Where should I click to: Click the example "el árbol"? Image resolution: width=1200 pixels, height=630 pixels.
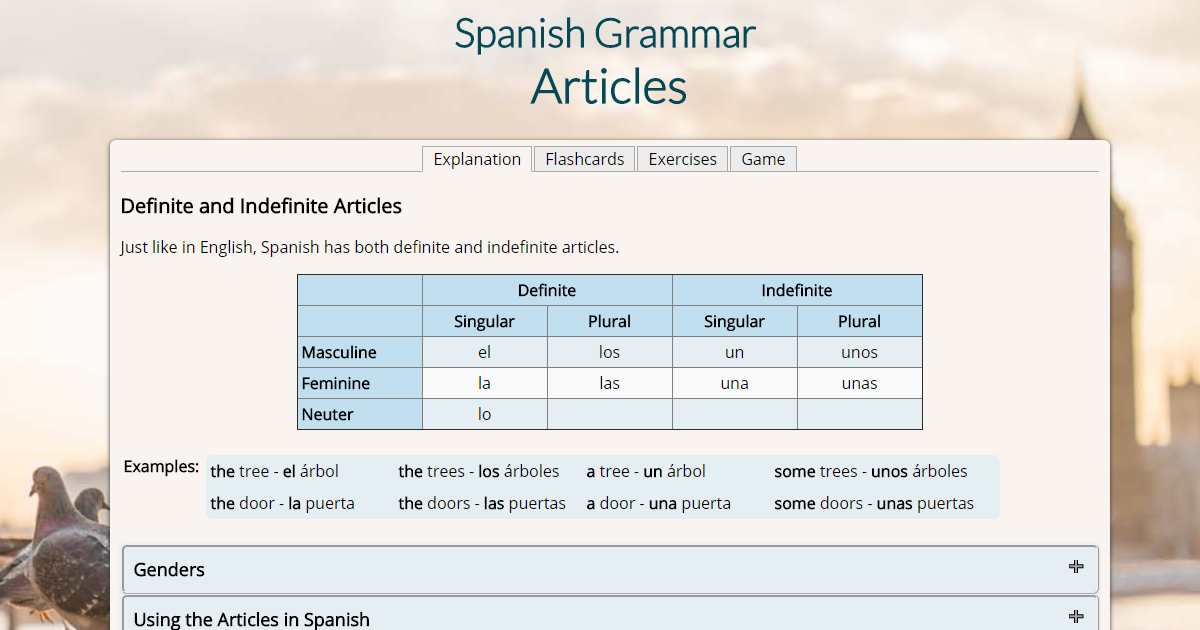click(313, 470)
